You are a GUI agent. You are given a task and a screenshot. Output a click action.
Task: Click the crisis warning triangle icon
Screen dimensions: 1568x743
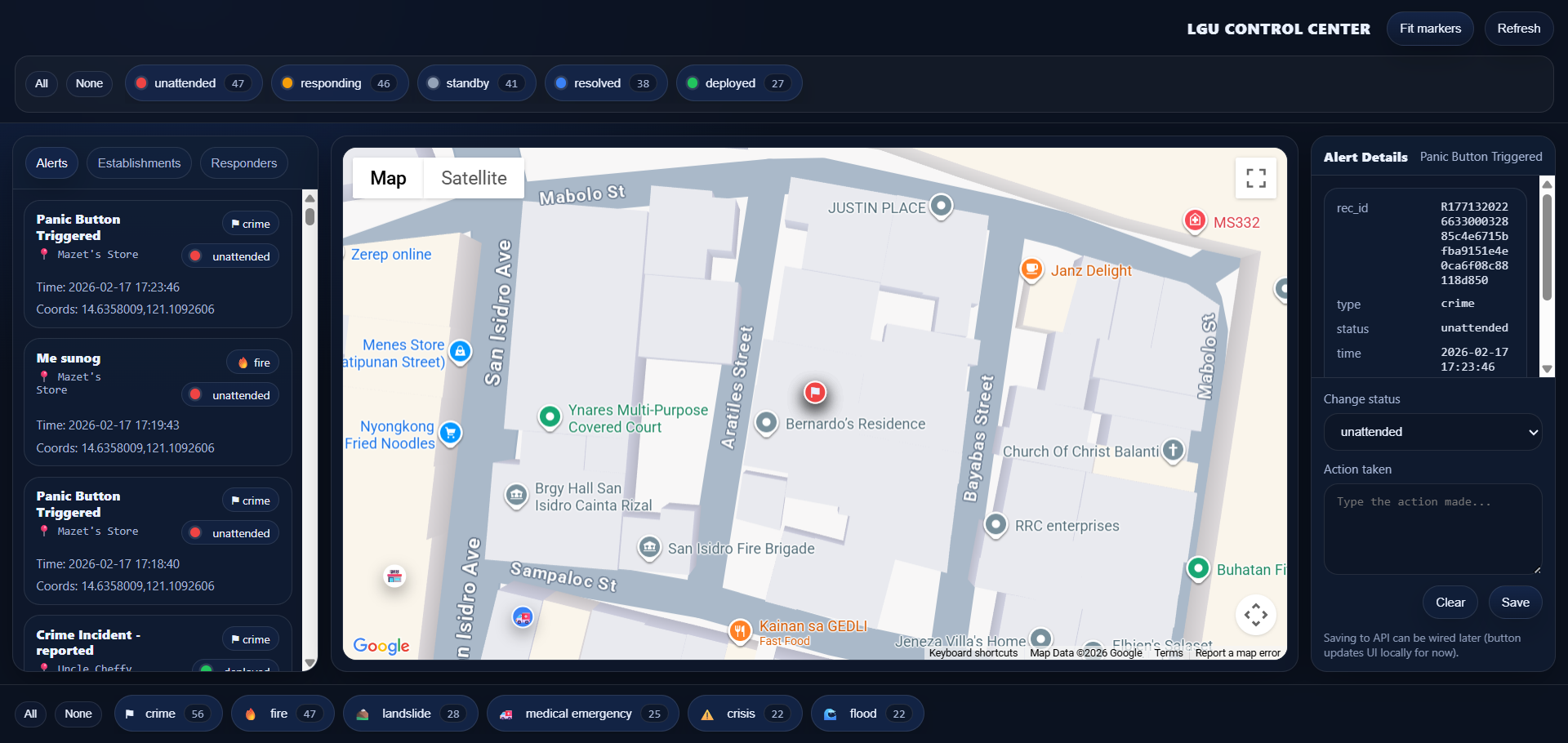click(x=707, y=713)
